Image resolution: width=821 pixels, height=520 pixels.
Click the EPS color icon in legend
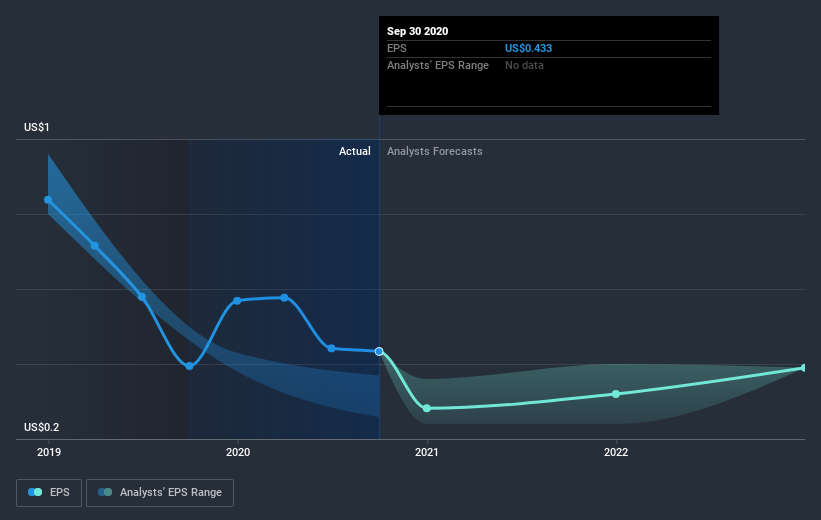tap(35, 492)
